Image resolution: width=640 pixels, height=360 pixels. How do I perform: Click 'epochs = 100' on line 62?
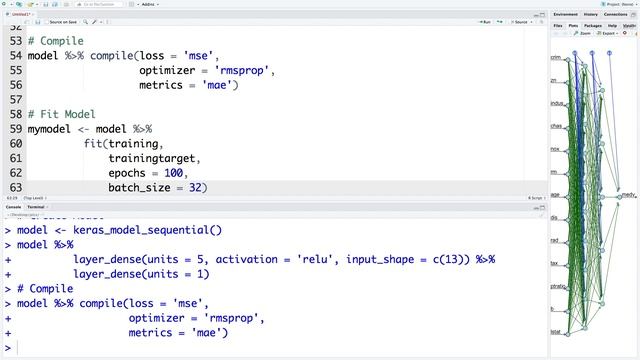(146, 173)
